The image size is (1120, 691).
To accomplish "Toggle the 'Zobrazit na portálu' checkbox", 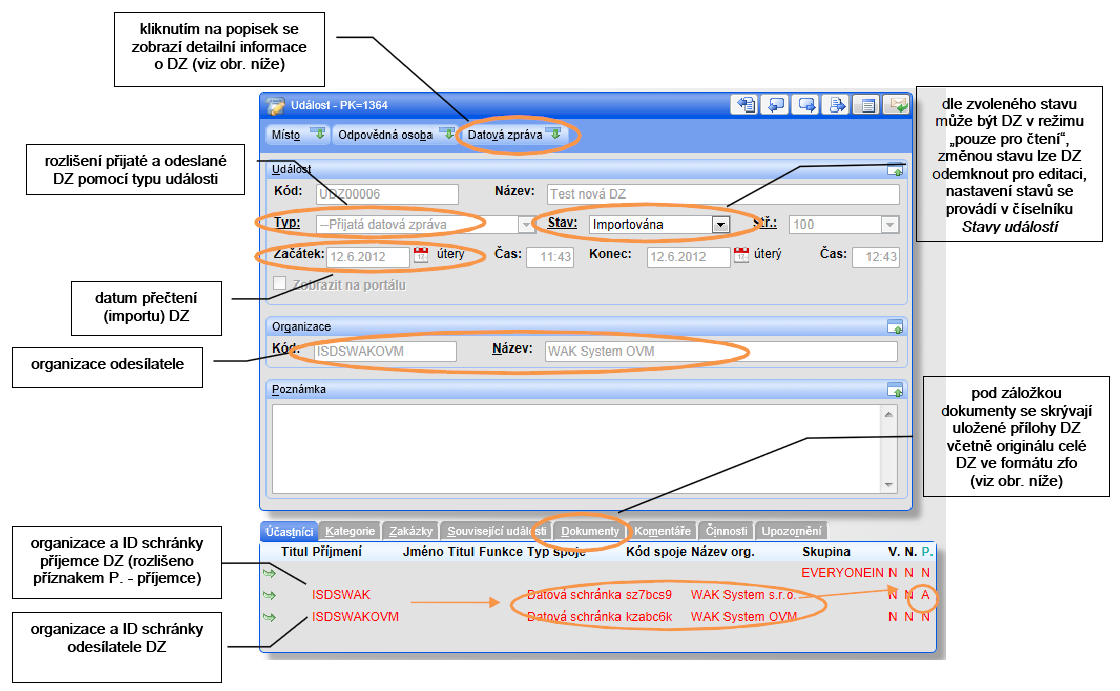I will pos(280,285).
